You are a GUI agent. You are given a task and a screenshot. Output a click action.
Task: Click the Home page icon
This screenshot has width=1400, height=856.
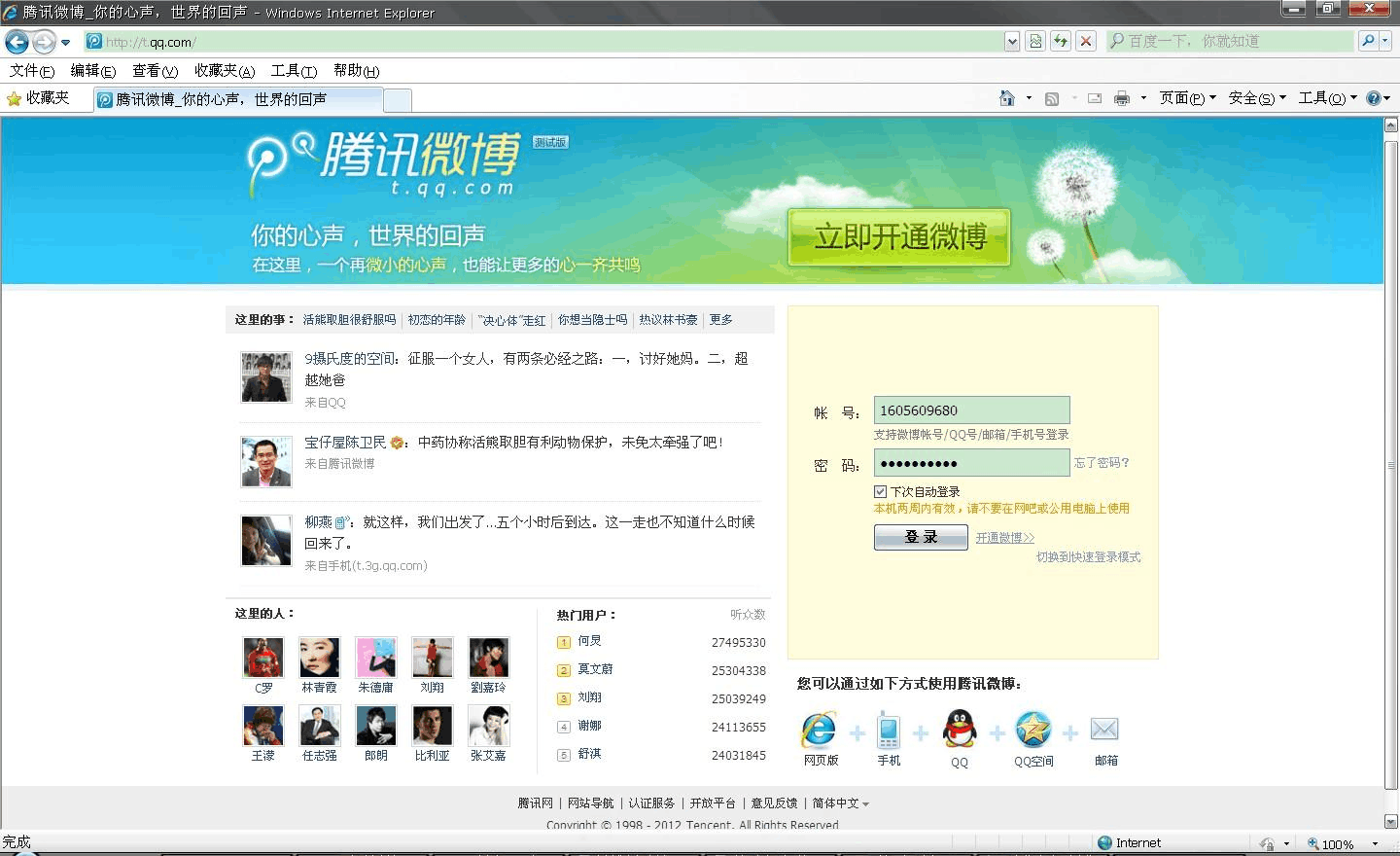1007,98
